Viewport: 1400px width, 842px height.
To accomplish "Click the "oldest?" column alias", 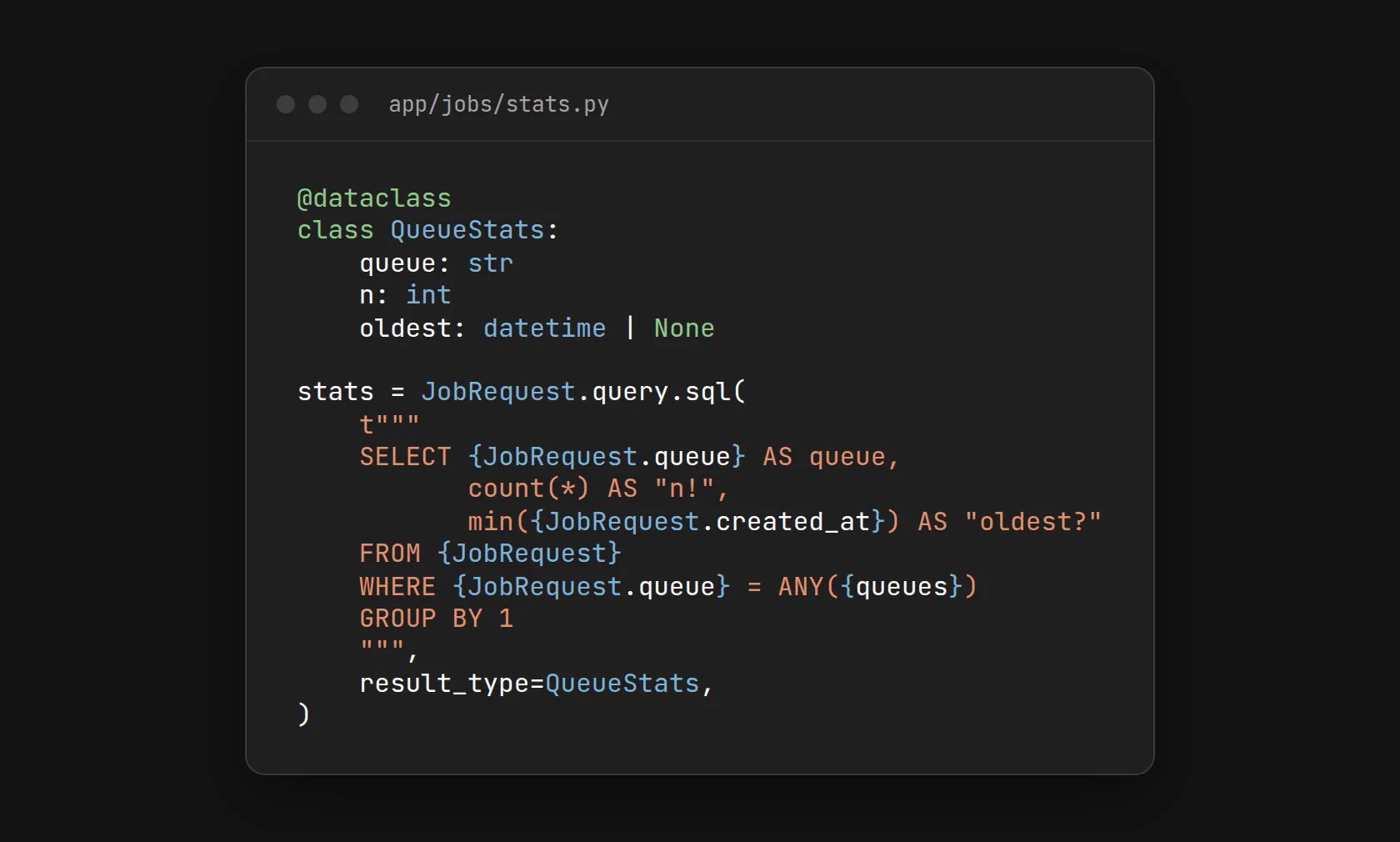I will click(x=1032, y=522).
